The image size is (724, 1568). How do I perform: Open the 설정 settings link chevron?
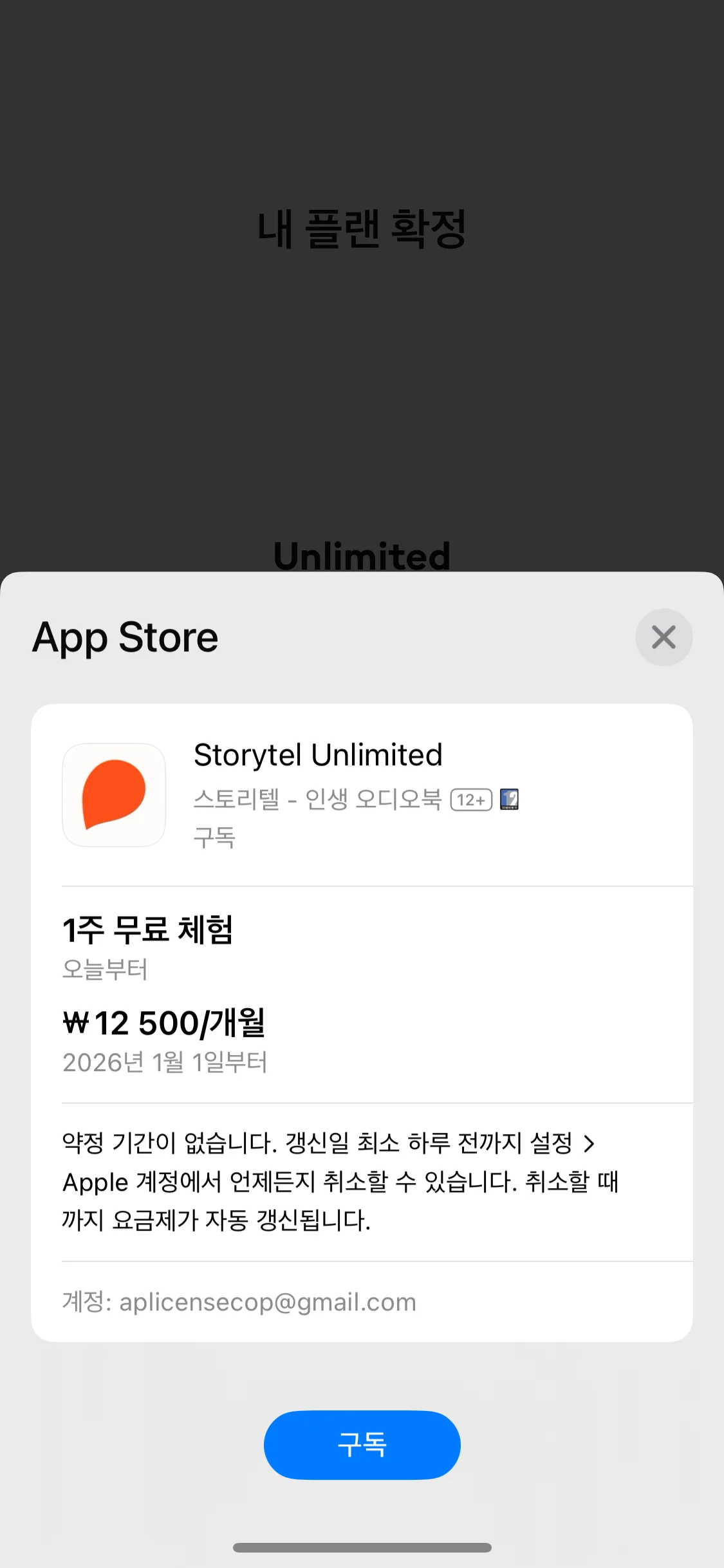[x=589, y=1144]
